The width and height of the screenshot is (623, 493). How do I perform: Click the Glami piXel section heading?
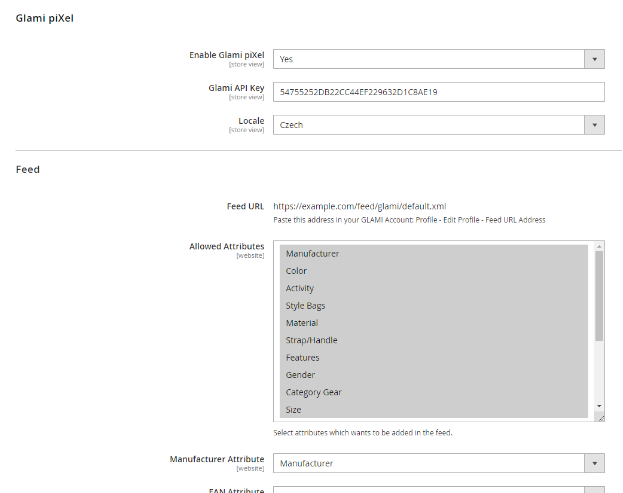tap(44, 18)
